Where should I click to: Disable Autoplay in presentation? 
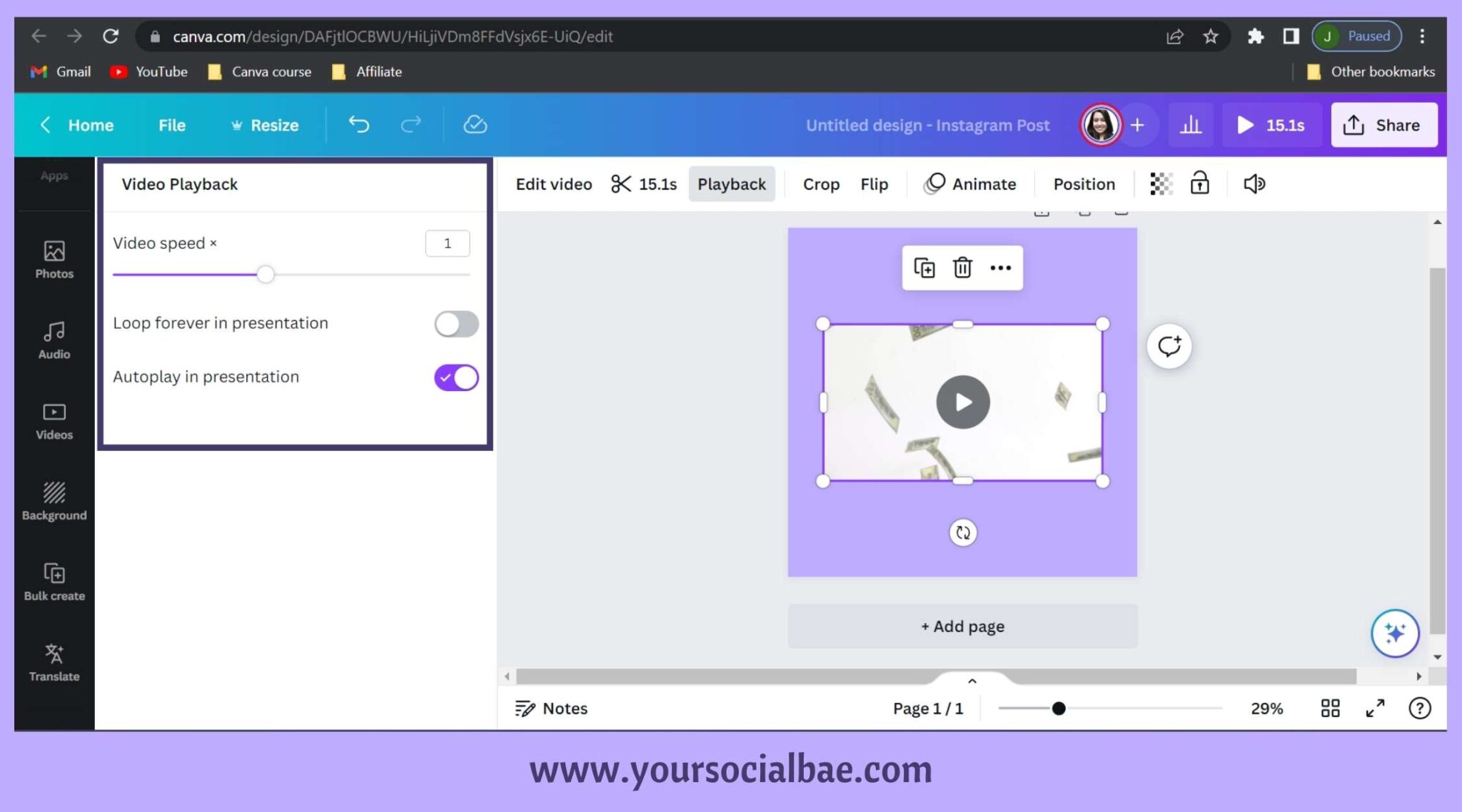[455, 377]
